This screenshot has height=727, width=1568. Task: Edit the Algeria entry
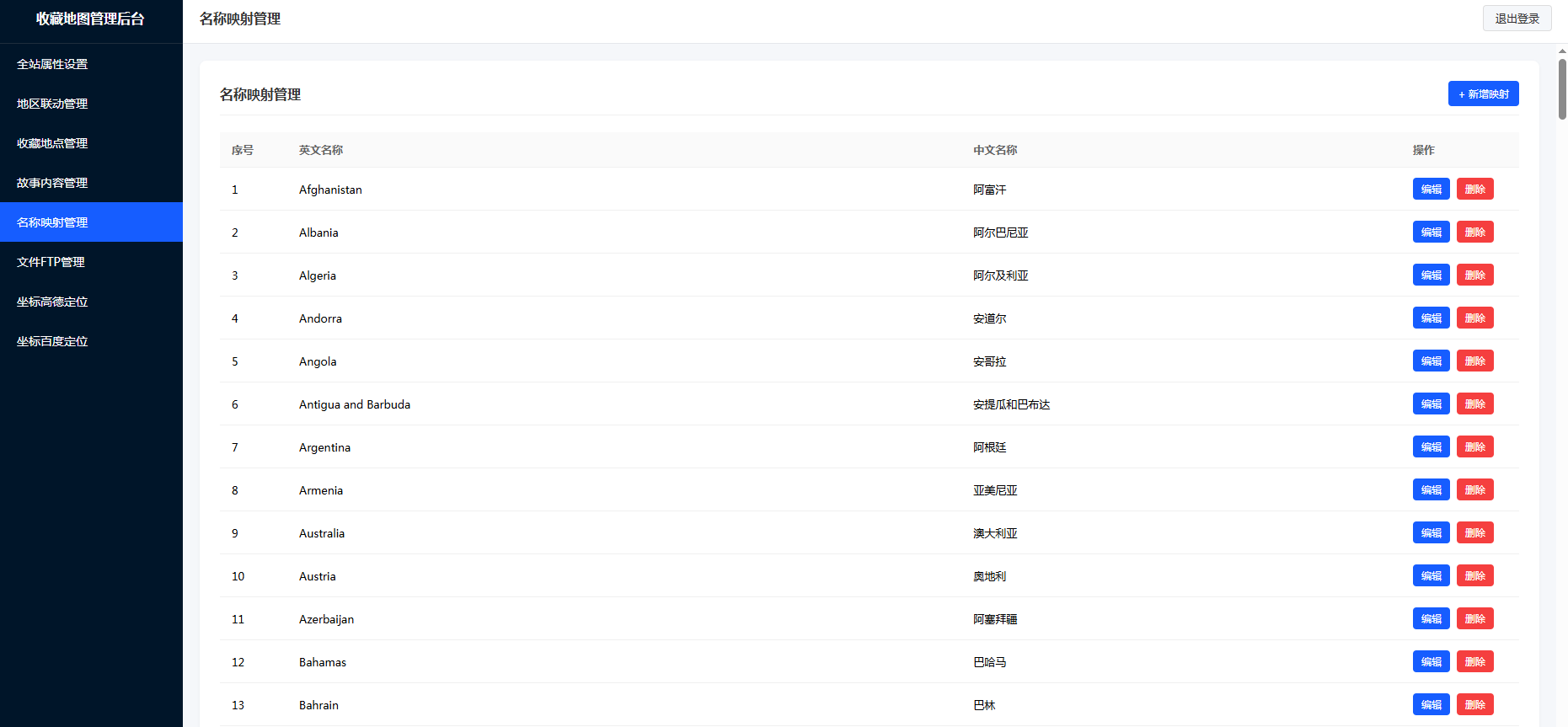[1431, 275]
